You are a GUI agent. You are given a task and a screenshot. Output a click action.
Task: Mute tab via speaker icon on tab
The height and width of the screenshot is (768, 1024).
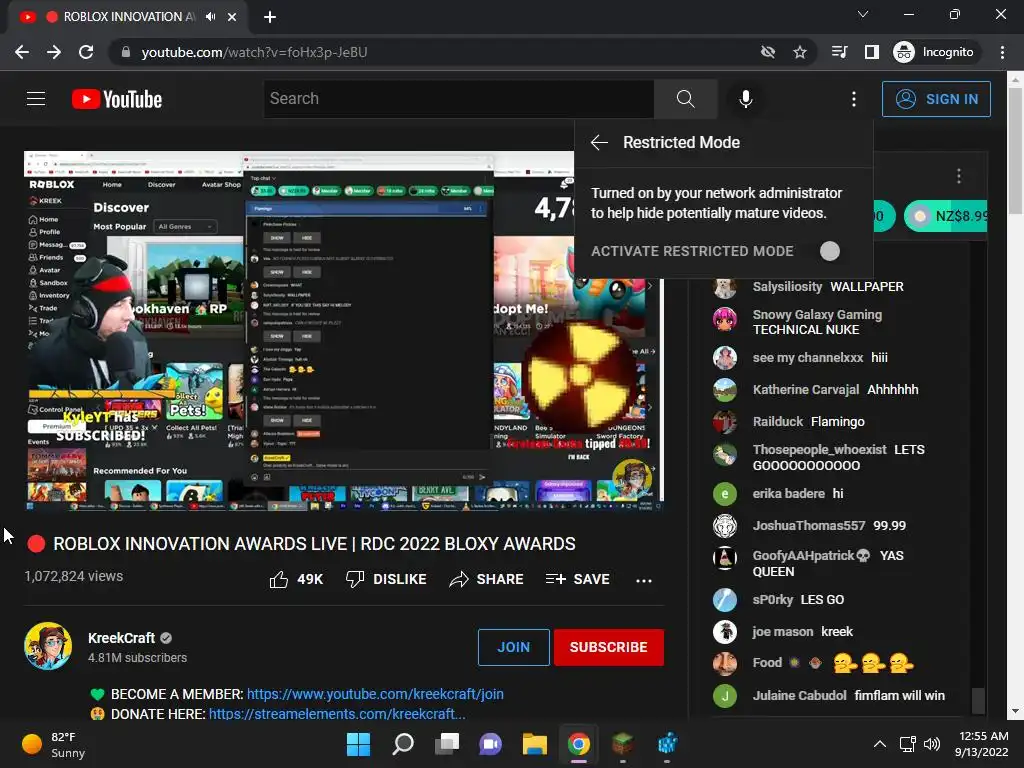pyautogui.click(x=210, y=17)
